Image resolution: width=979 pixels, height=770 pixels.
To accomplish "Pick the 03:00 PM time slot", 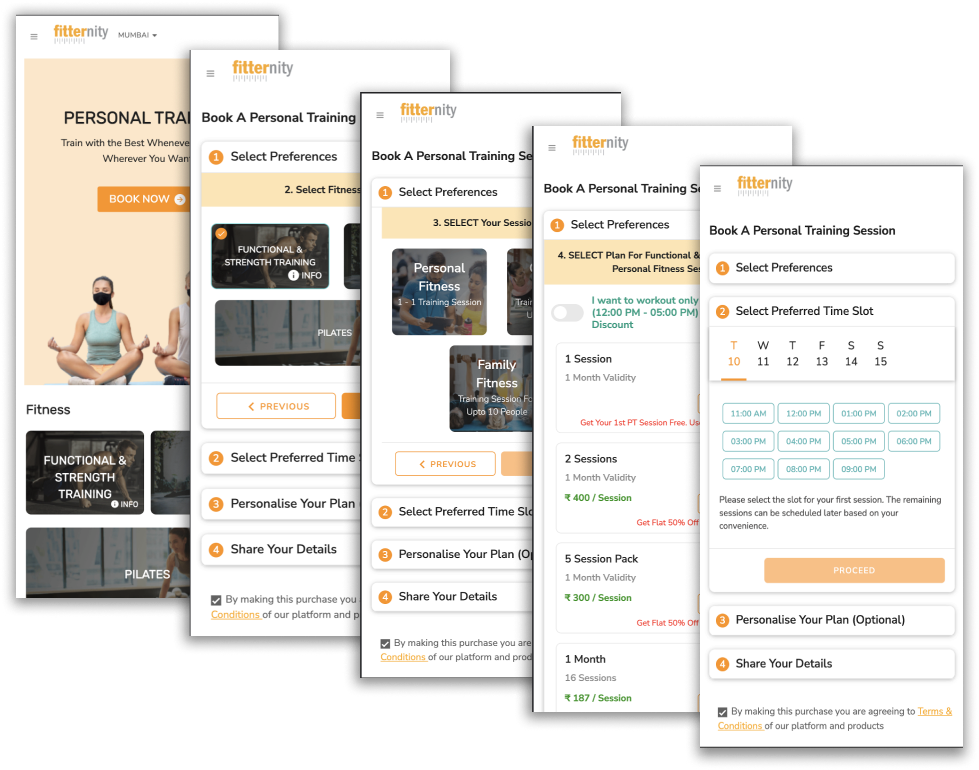I will (748, 442).
